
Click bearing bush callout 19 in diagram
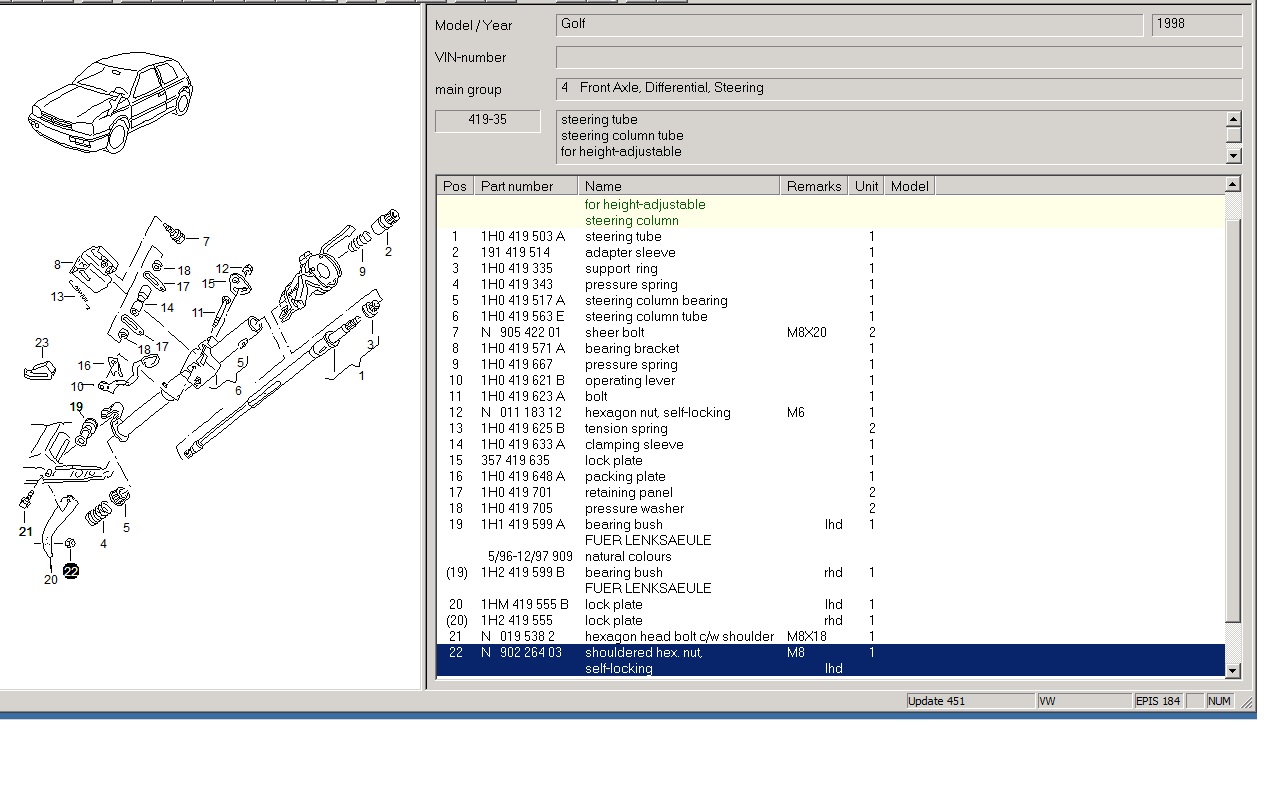coord(77,407)
